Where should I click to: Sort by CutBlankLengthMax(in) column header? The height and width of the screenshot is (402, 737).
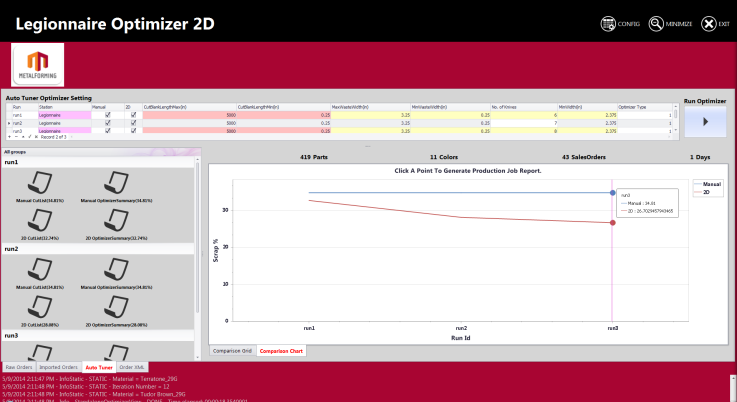pyautogui.click(x=189, y=107)
